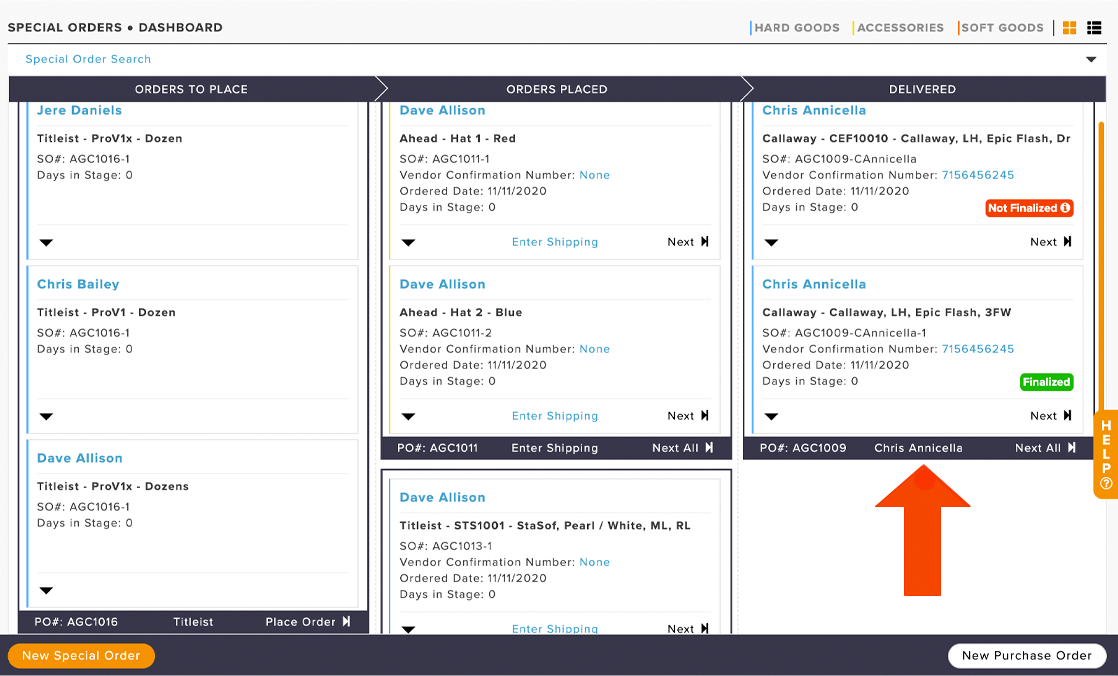This screenshot has width=1118, height=676.
Task: Expand Ahead Hat 2 Blue order details
Action: click(409, 416)
